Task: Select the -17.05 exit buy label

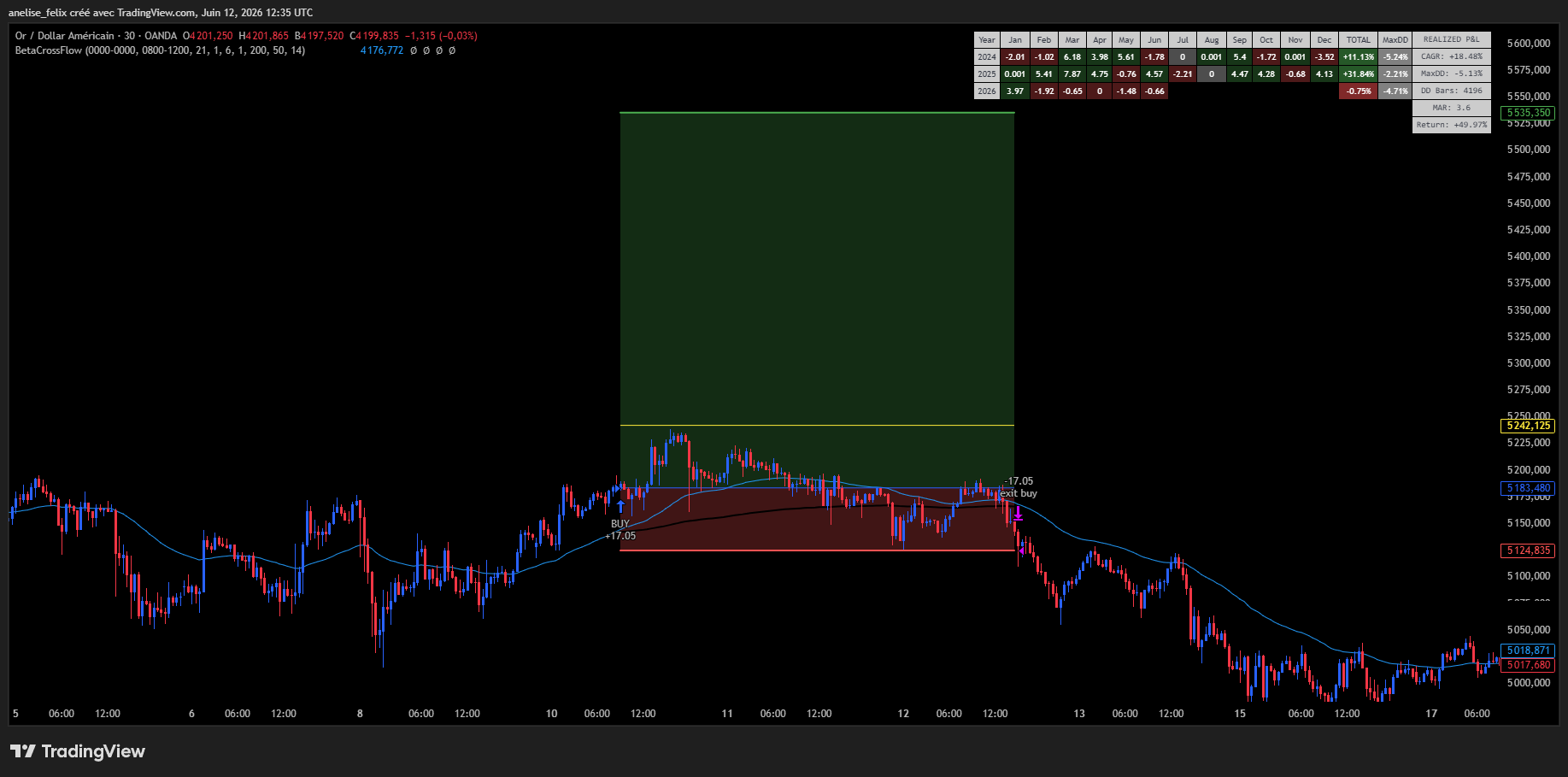Action: coord(1019,487)
